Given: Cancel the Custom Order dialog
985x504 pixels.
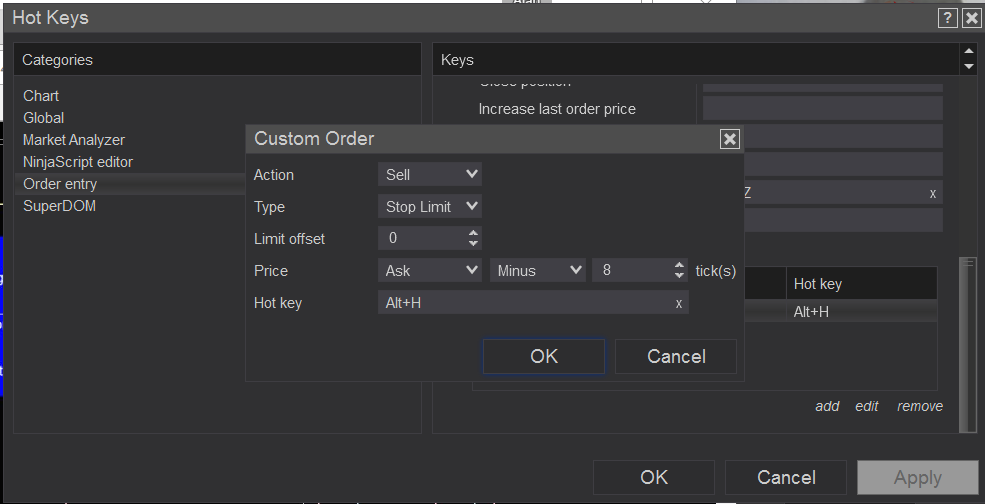Looking at the screenshot, I should pyautogui.click(x=676, y=357).
